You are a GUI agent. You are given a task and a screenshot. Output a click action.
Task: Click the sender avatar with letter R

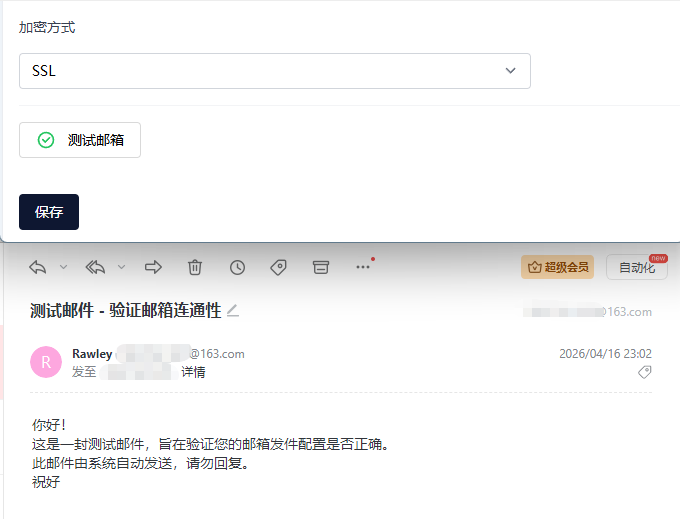point(46,362)
